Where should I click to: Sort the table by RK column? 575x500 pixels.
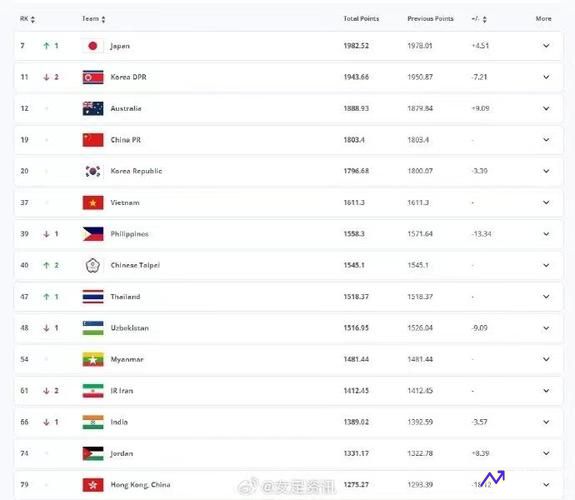28,19
